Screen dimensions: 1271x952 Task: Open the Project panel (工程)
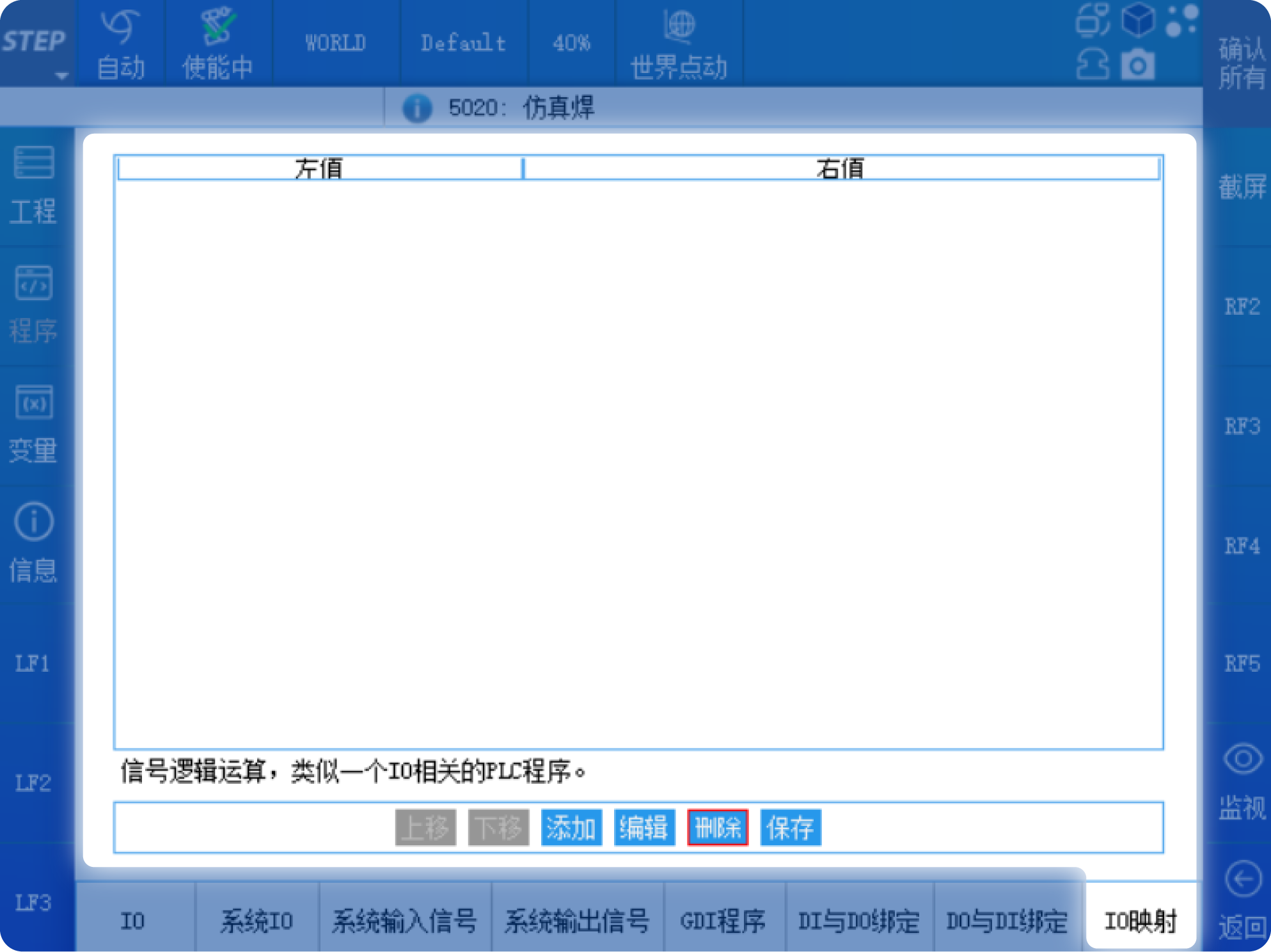34,187
